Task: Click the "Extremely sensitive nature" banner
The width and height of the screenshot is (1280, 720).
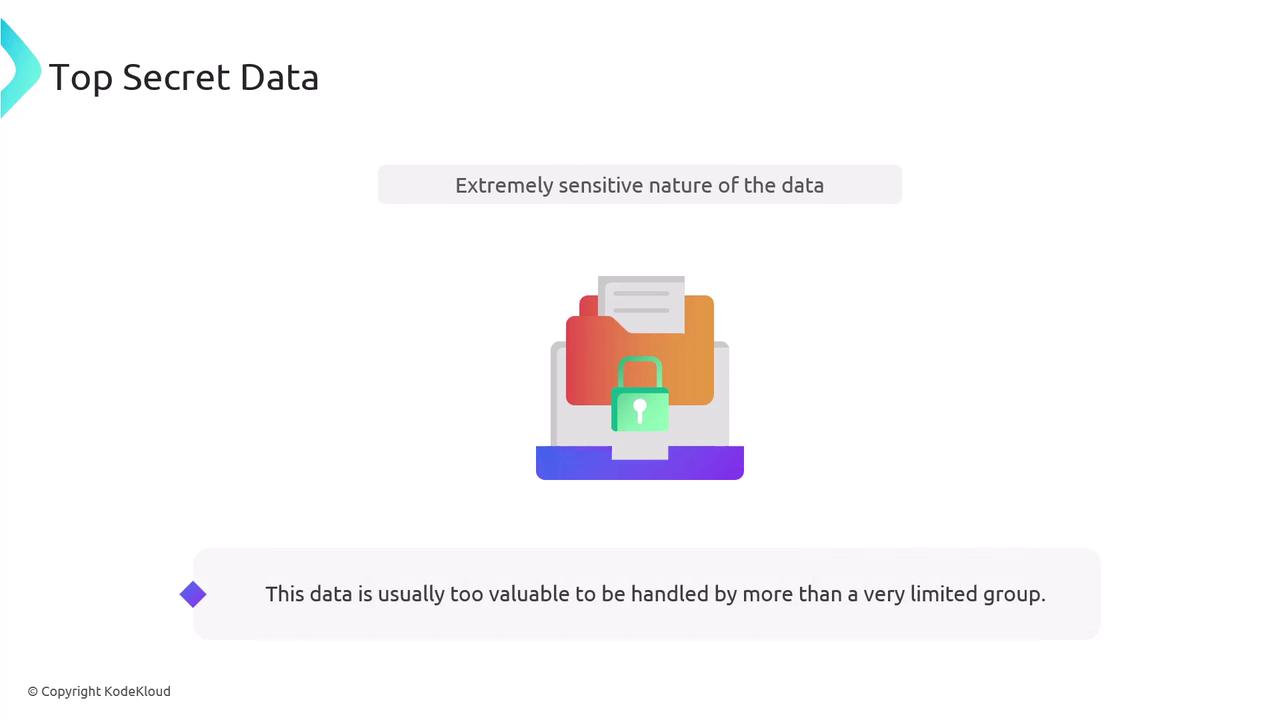Action: [639, 185]
